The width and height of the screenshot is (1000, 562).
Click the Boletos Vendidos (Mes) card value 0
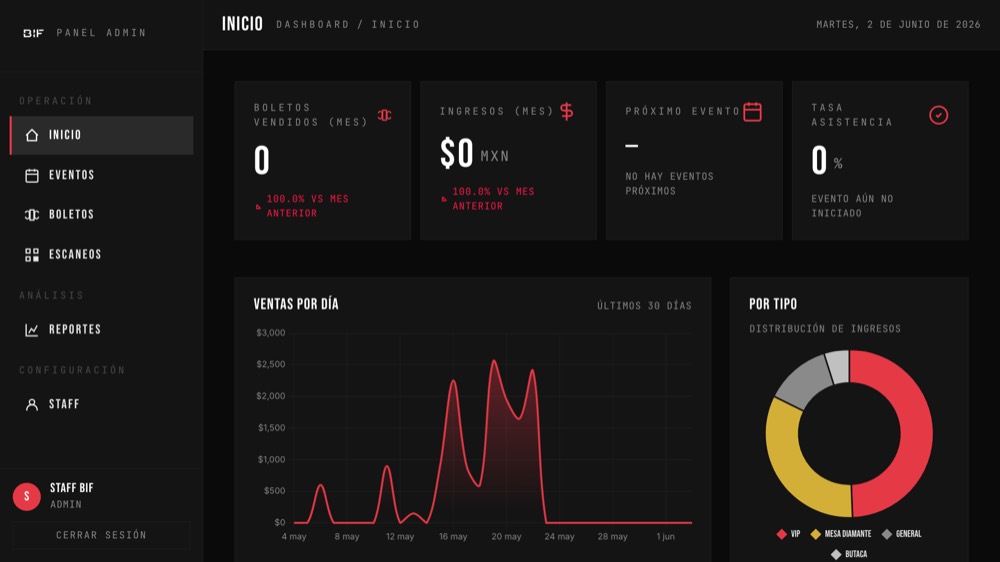261,160
